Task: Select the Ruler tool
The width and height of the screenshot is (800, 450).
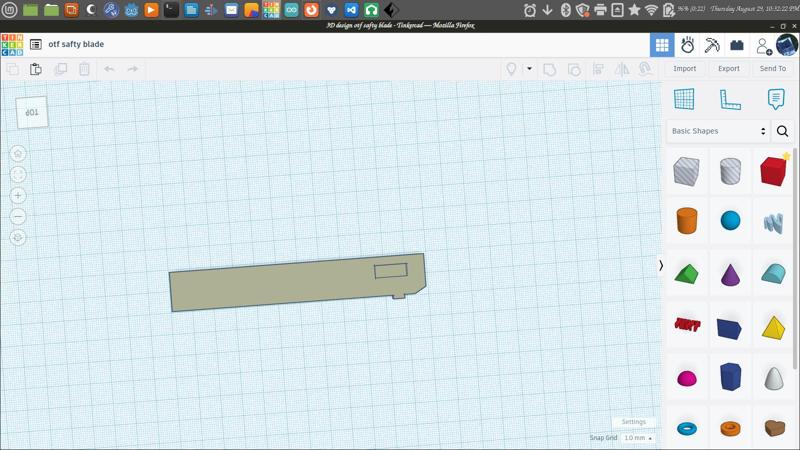Action: [730, 99]
